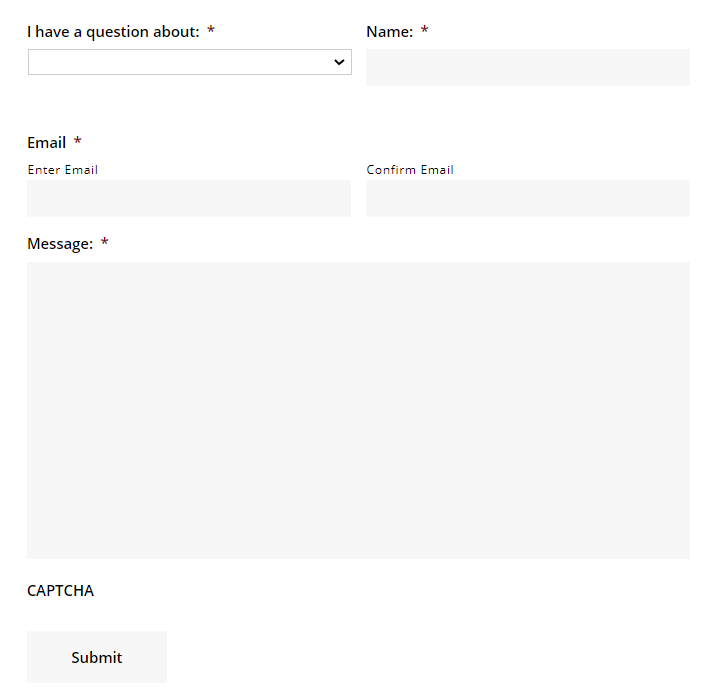The width and height of the screenshot is (714, 696).
Task: Click the "Message:" field label
Action: pos(60,244)
